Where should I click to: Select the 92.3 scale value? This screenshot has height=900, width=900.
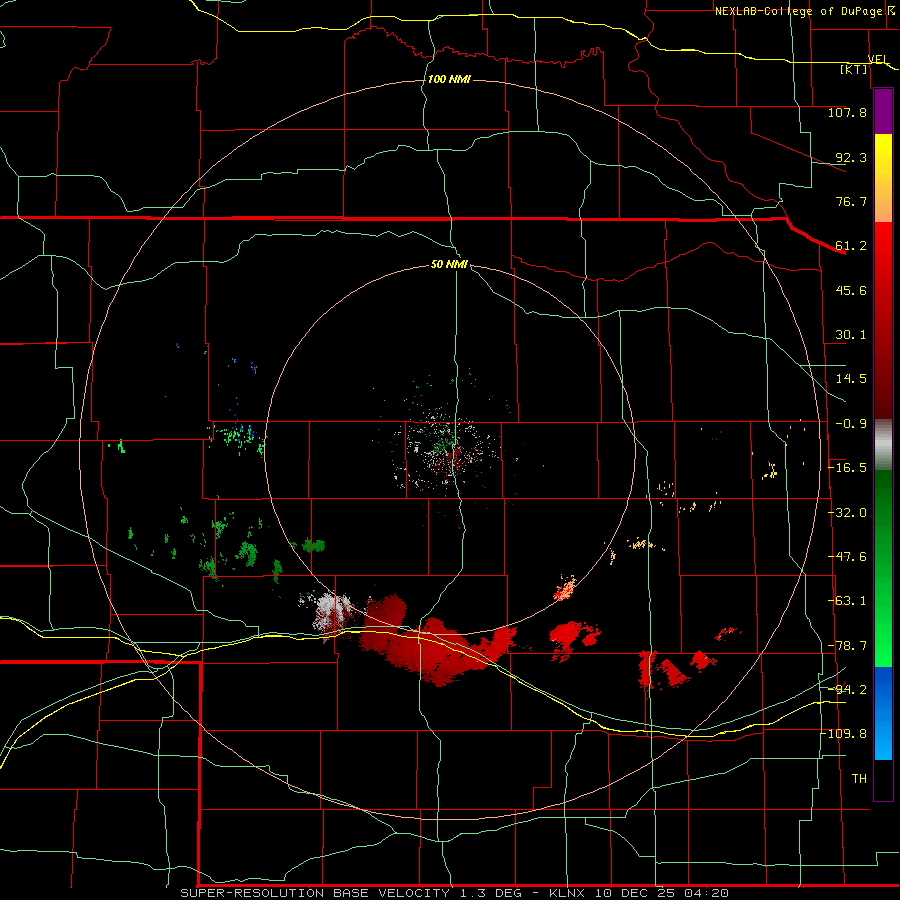point(851,157)
